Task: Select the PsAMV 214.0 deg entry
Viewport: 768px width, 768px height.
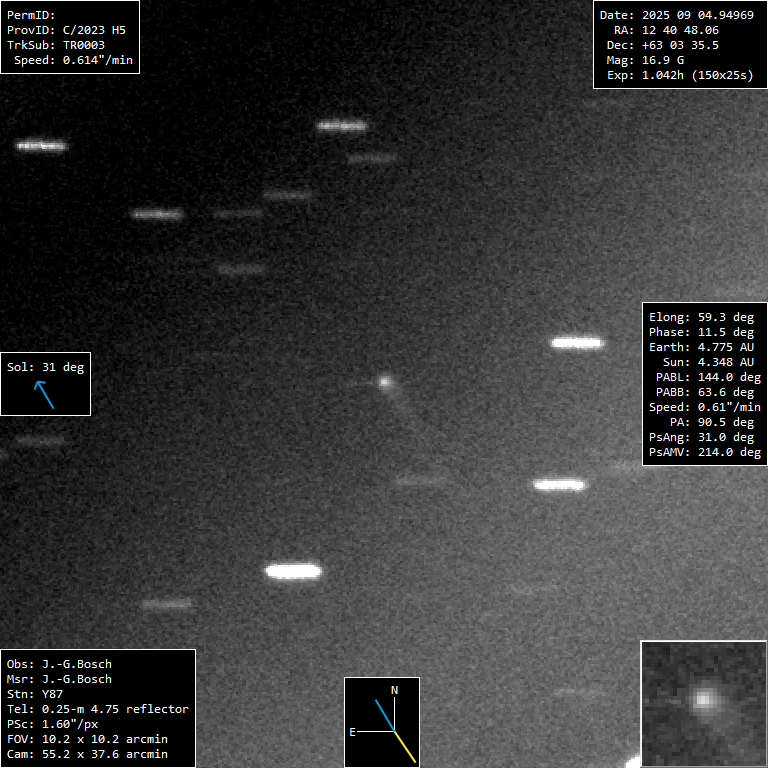Action: point(701,452)
